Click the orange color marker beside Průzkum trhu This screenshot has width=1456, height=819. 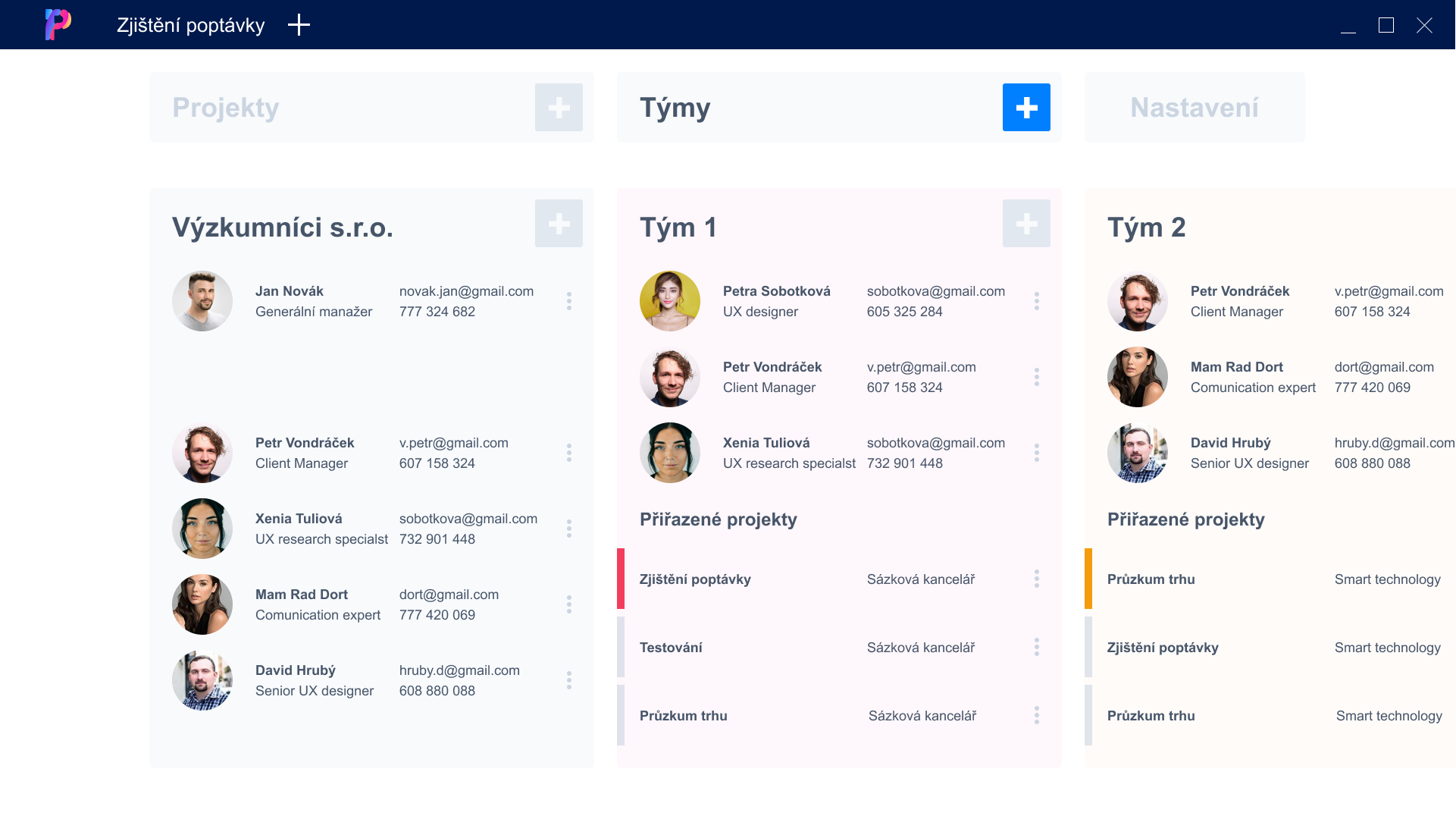[1088, 579]
